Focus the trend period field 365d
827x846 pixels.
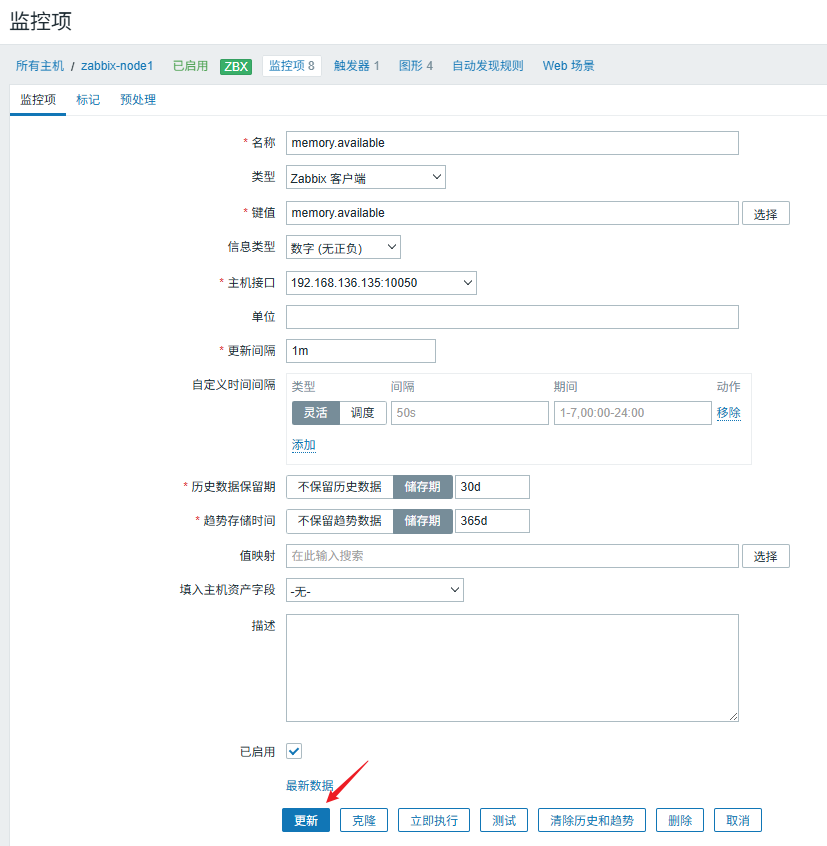point(492,521)
